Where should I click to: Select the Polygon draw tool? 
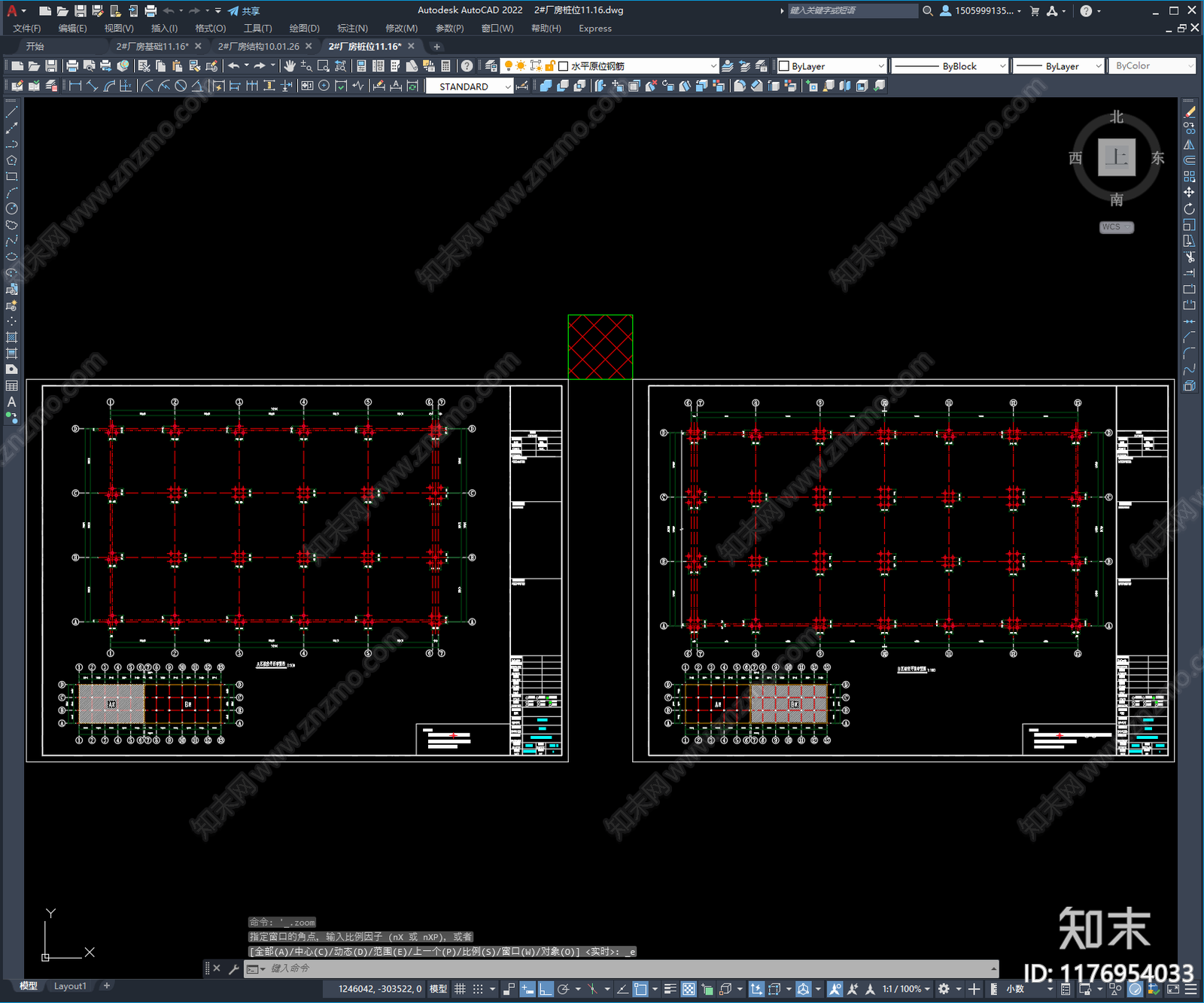pyautogui.click(x=11, y=160)
